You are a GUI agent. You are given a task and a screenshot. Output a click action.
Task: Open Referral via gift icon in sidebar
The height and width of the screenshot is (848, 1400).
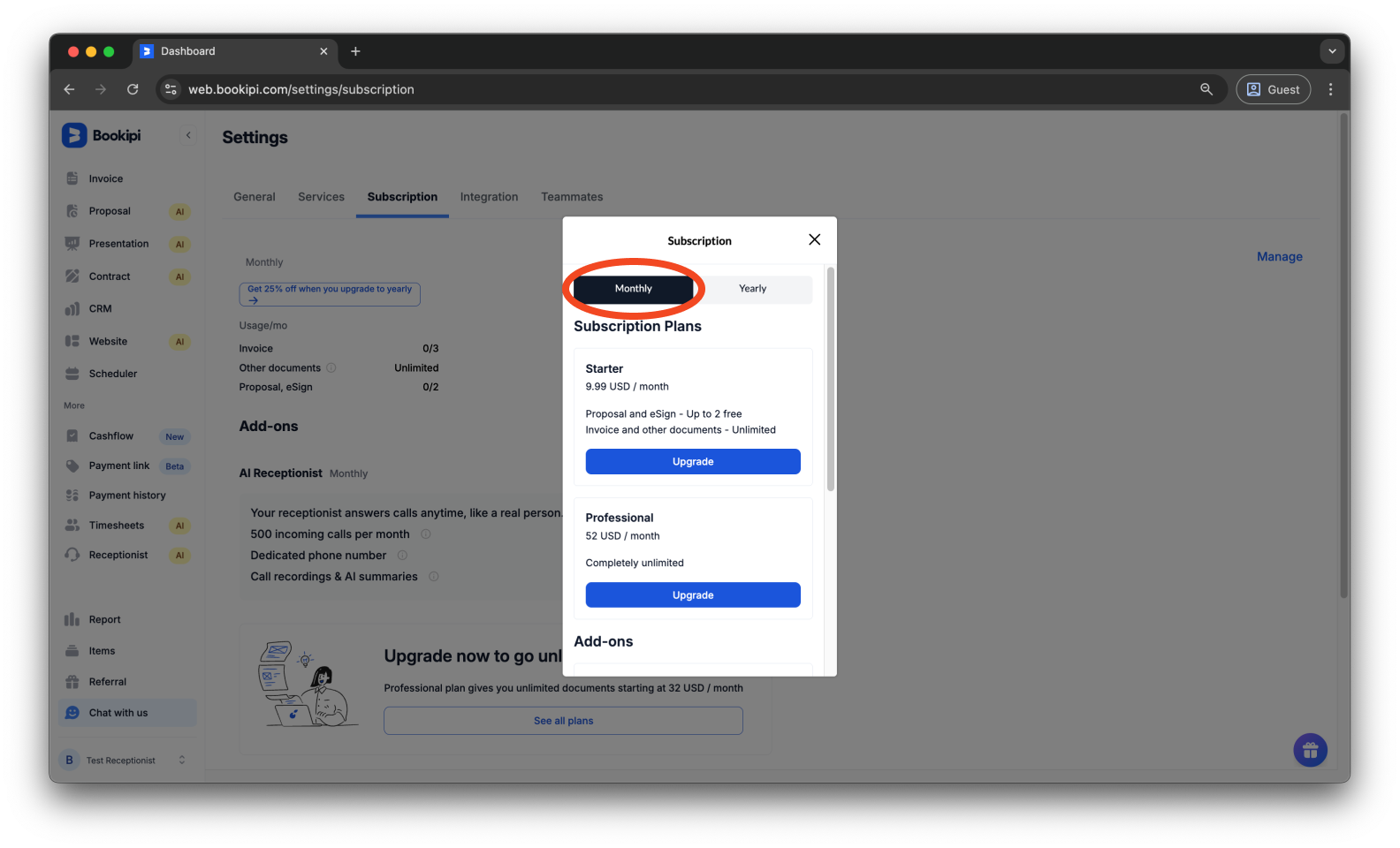pos(72,682)
